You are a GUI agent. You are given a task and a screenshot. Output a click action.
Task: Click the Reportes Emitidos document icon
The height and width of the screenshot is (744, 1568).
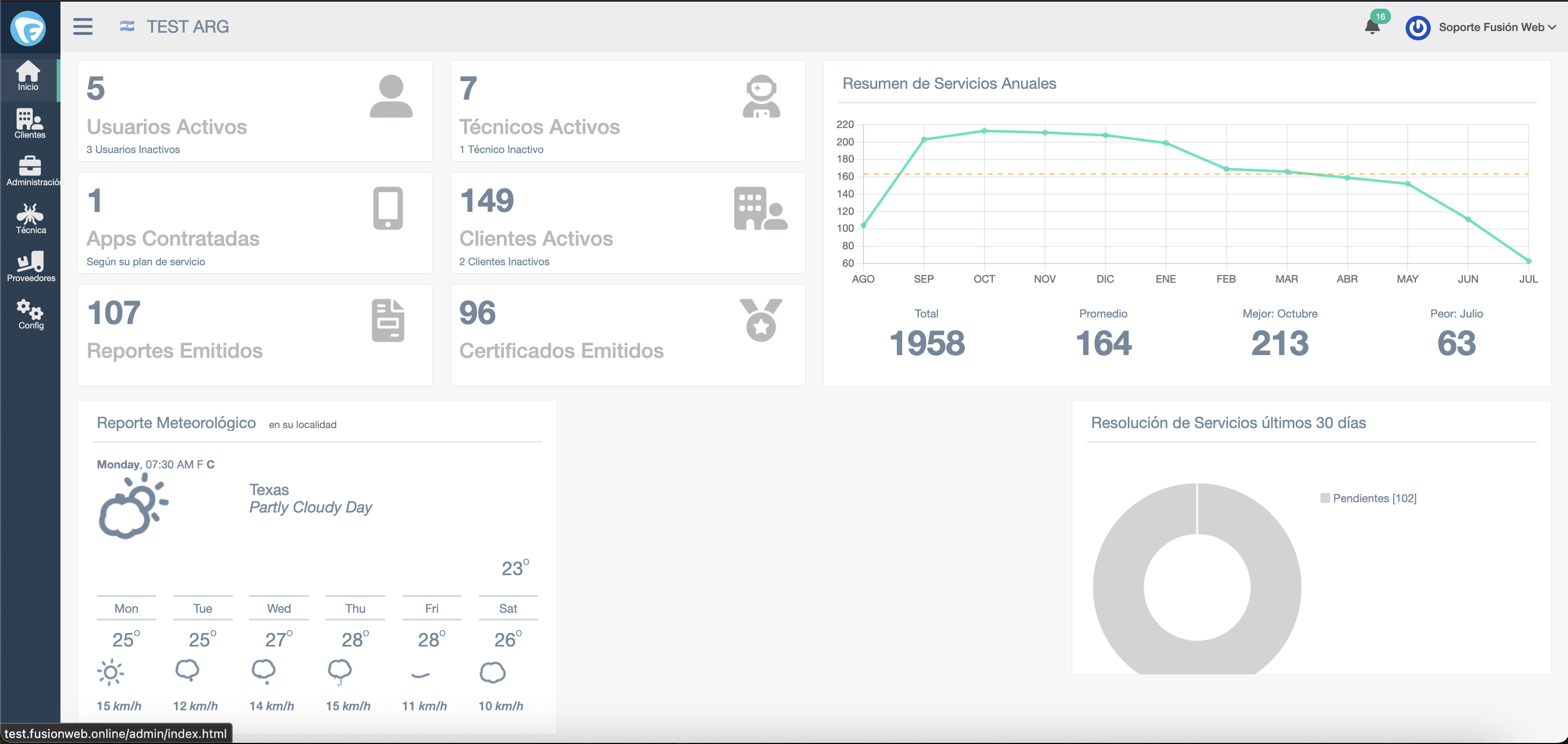(388, 320)
